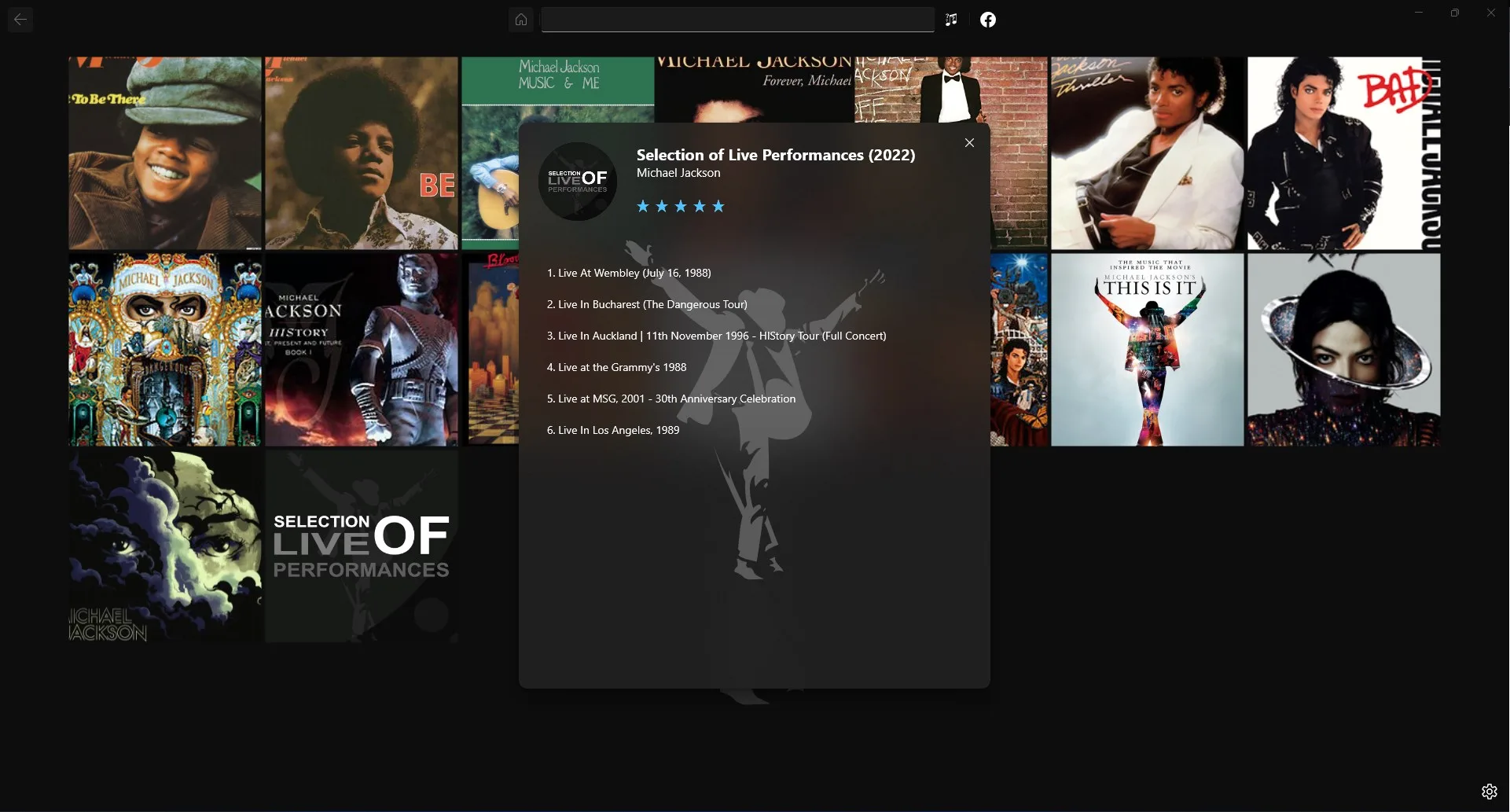This screenshot has height=812, width=1510.
Task: Open Selection of Live Performances tile
Action: 362,546
